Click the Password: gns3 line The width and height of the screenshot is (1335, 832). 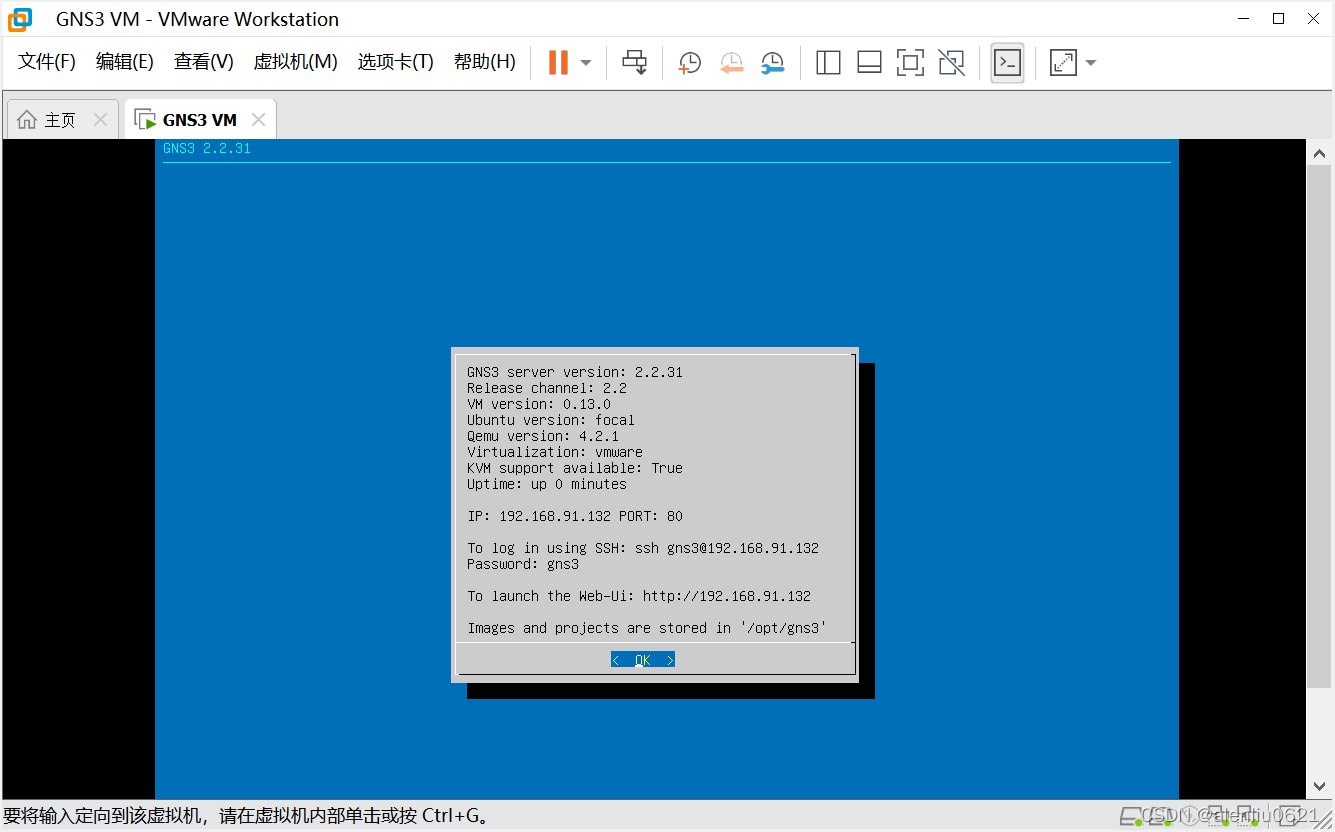pyautogui.click(x=523, y=564)
